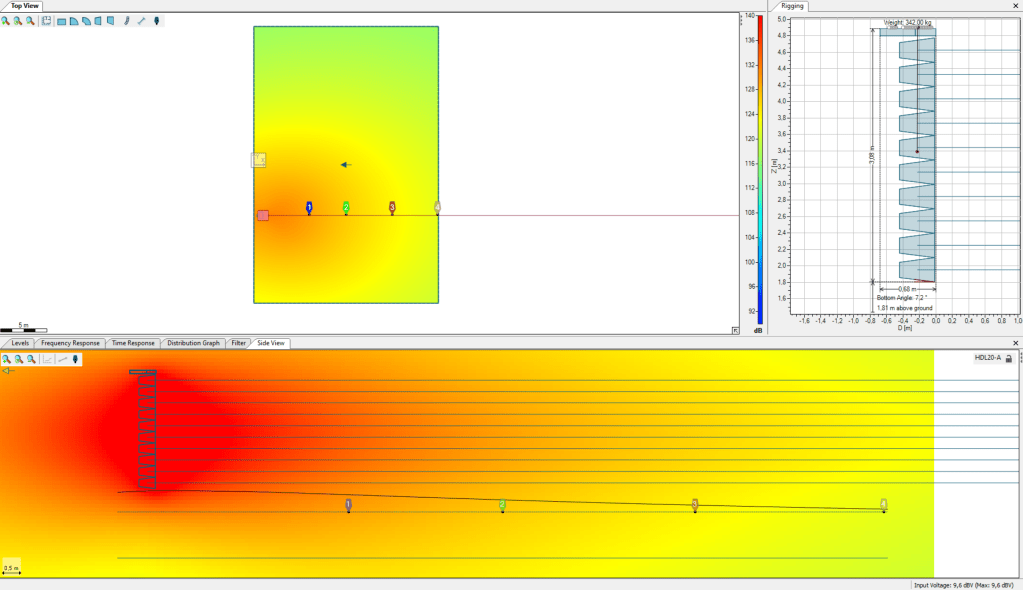Select the red speaker square in Top View

coord(263,215)
